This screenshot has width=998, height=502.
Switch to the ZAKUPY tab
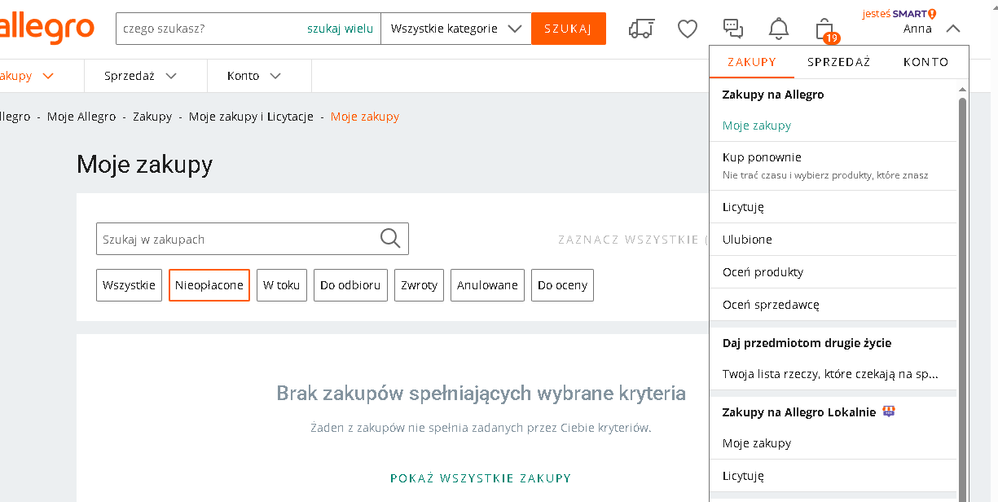[x=752, y=62]
